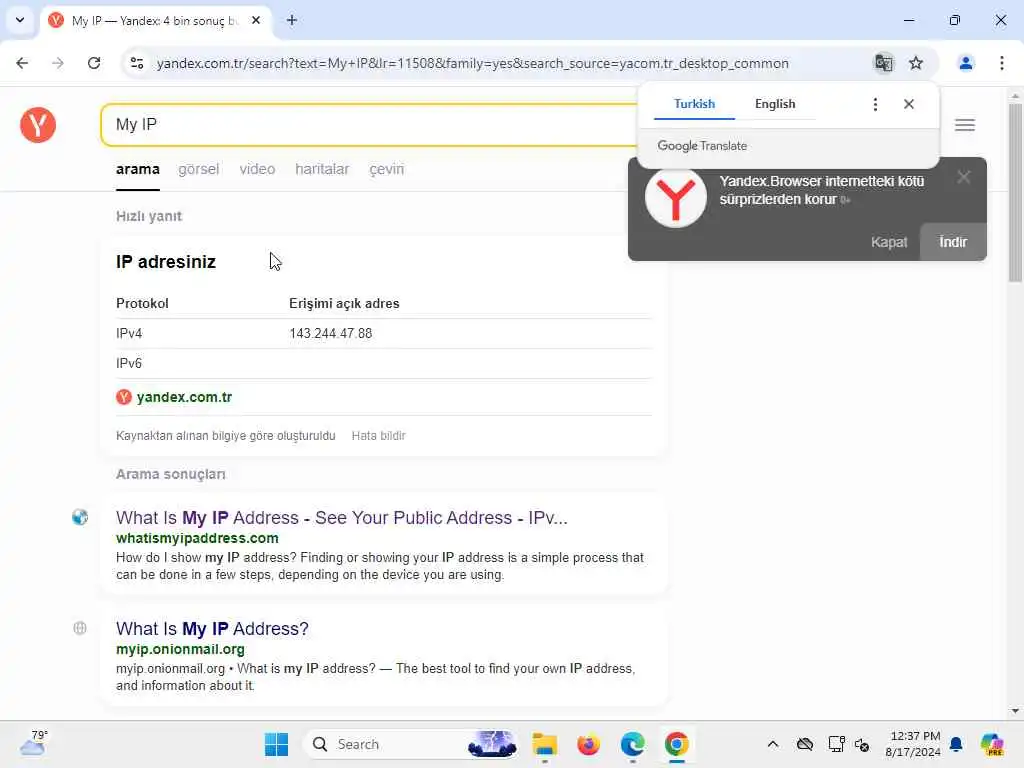1024x768 pixels.
Task: Open the notification bell in system tray
Action: pyautogui.click(x=956, y=744)
